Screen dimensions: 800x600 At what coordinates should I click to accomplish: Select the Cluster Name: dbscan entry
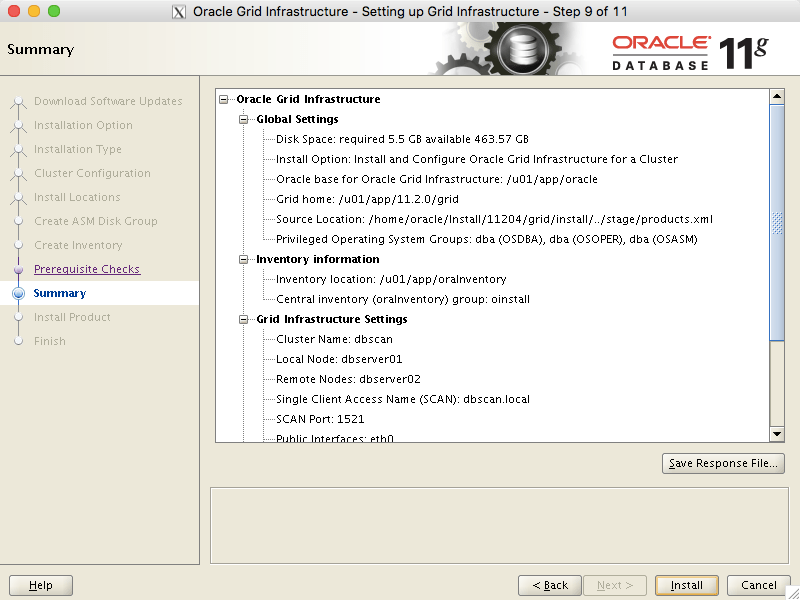(336, 339)
